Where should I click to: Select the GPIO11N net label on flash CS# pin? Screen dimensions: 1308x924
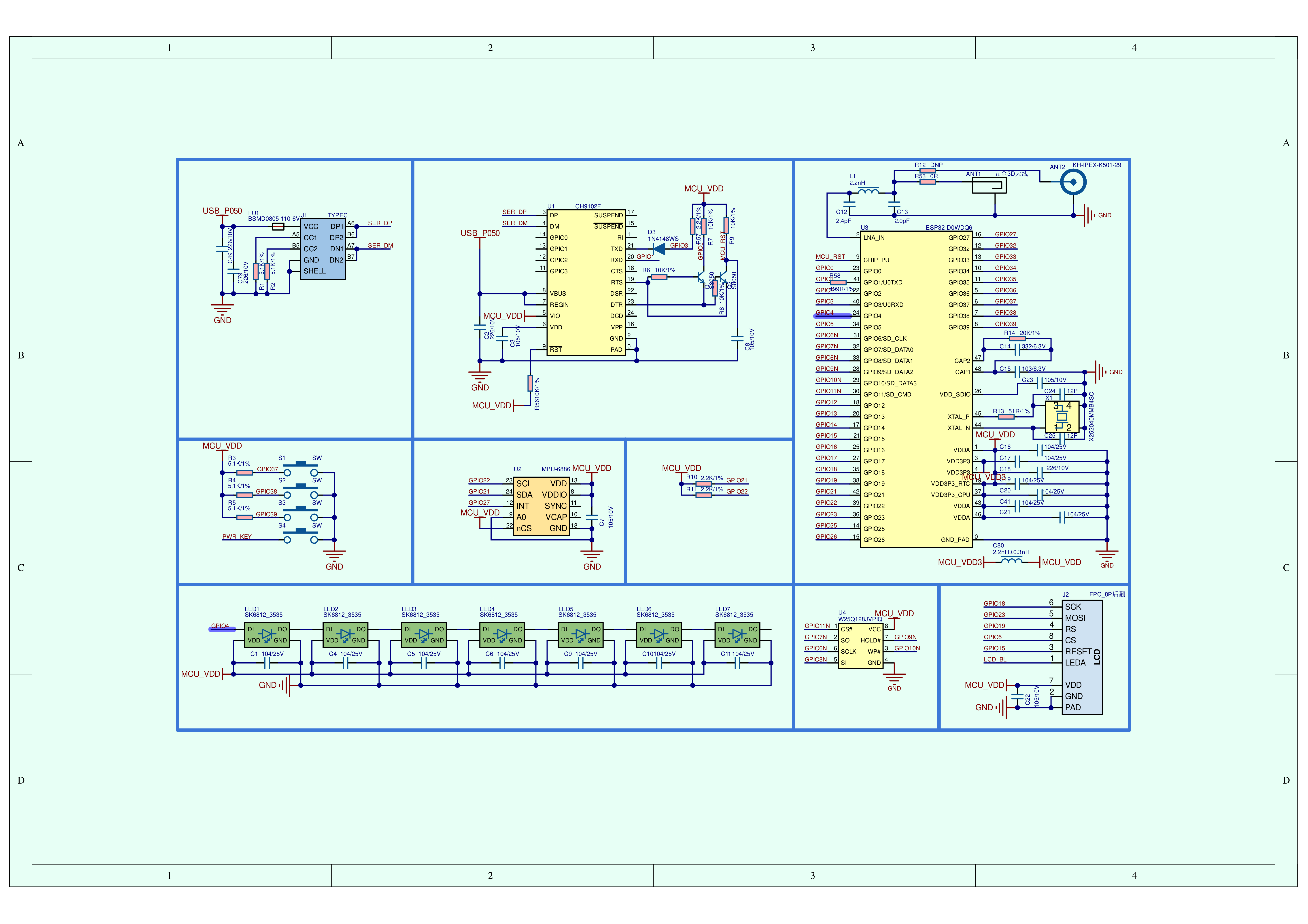click(817, 626)
